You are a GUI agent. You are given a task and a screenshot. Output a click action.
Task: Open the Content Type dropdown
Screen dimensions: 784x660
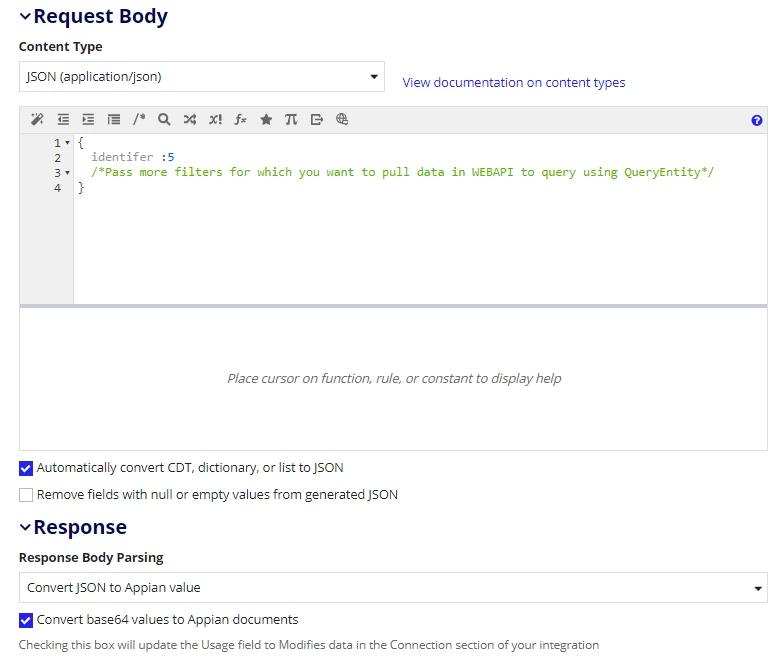pos(202,76)
